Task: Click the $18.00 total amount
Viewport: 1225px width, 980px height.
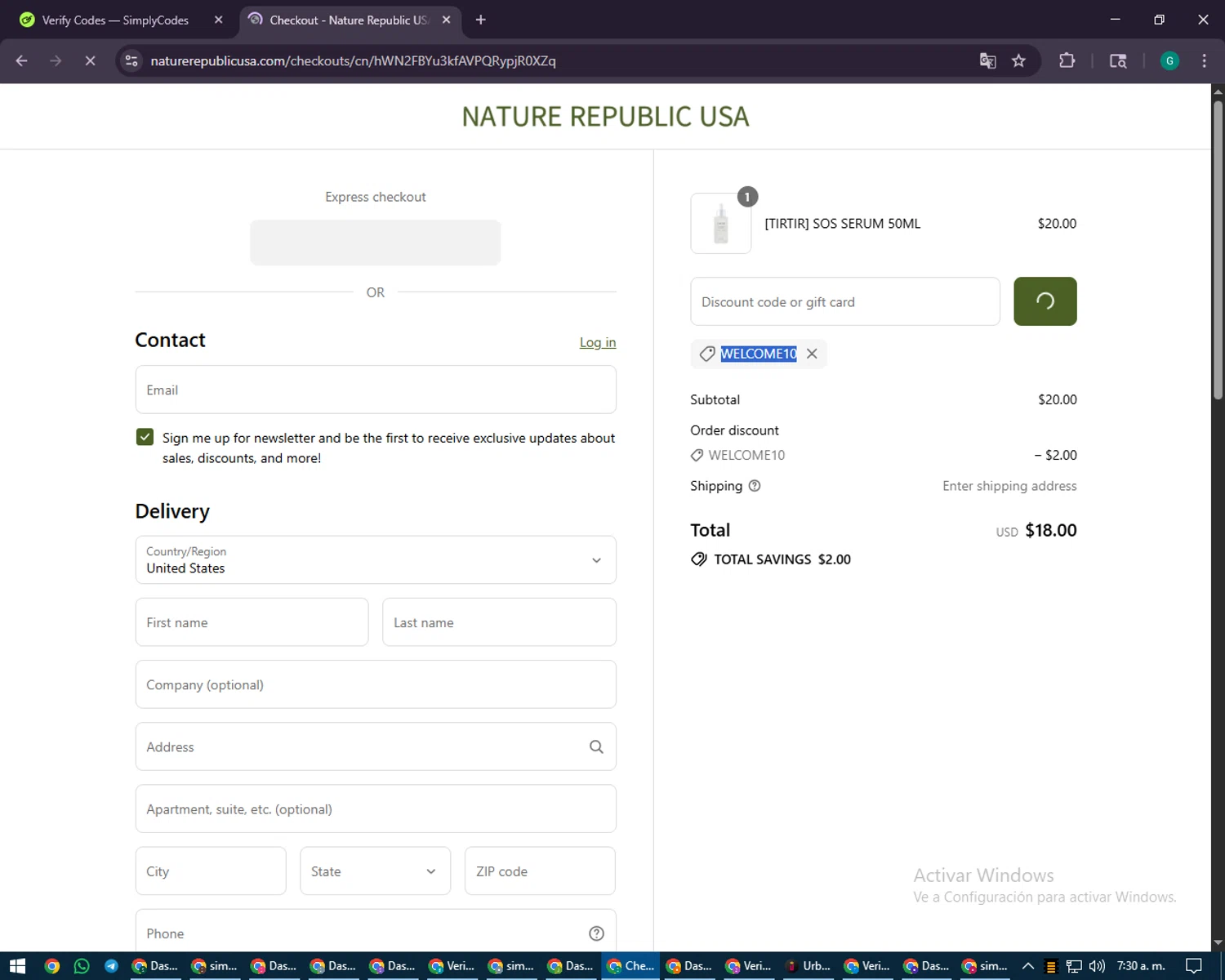Action: [1051, 530]
